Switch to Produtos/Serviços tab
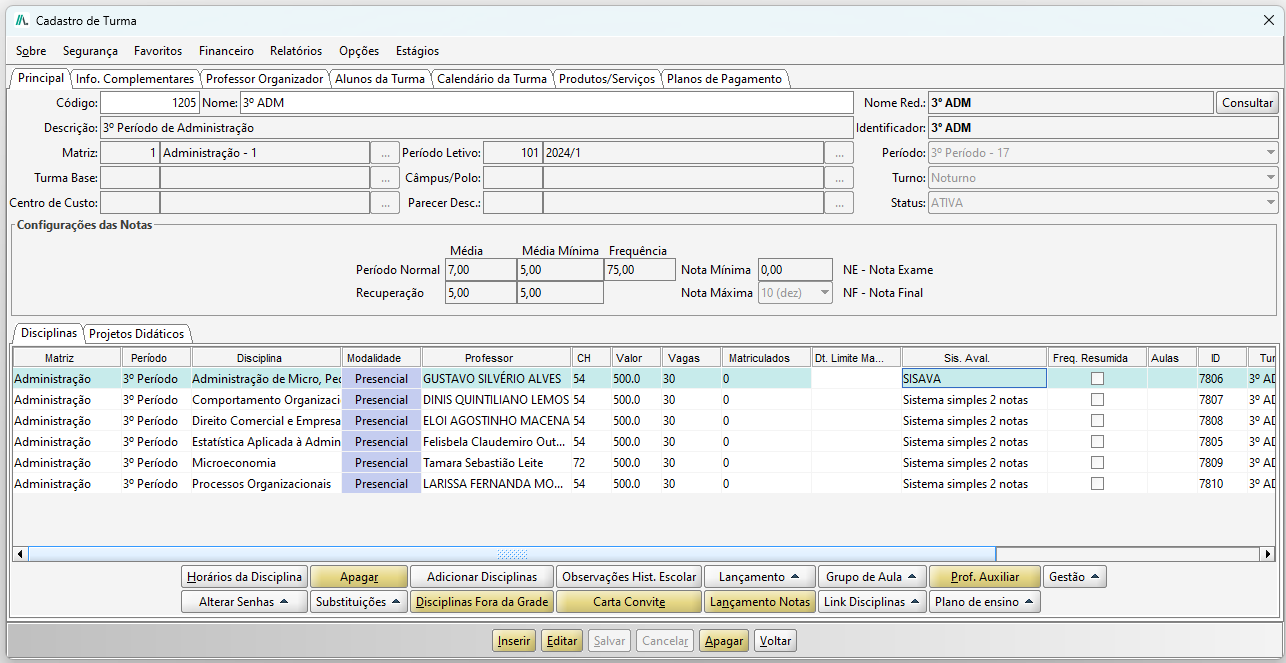Viewport: 1286px width, 663px height. click(607, 79)
